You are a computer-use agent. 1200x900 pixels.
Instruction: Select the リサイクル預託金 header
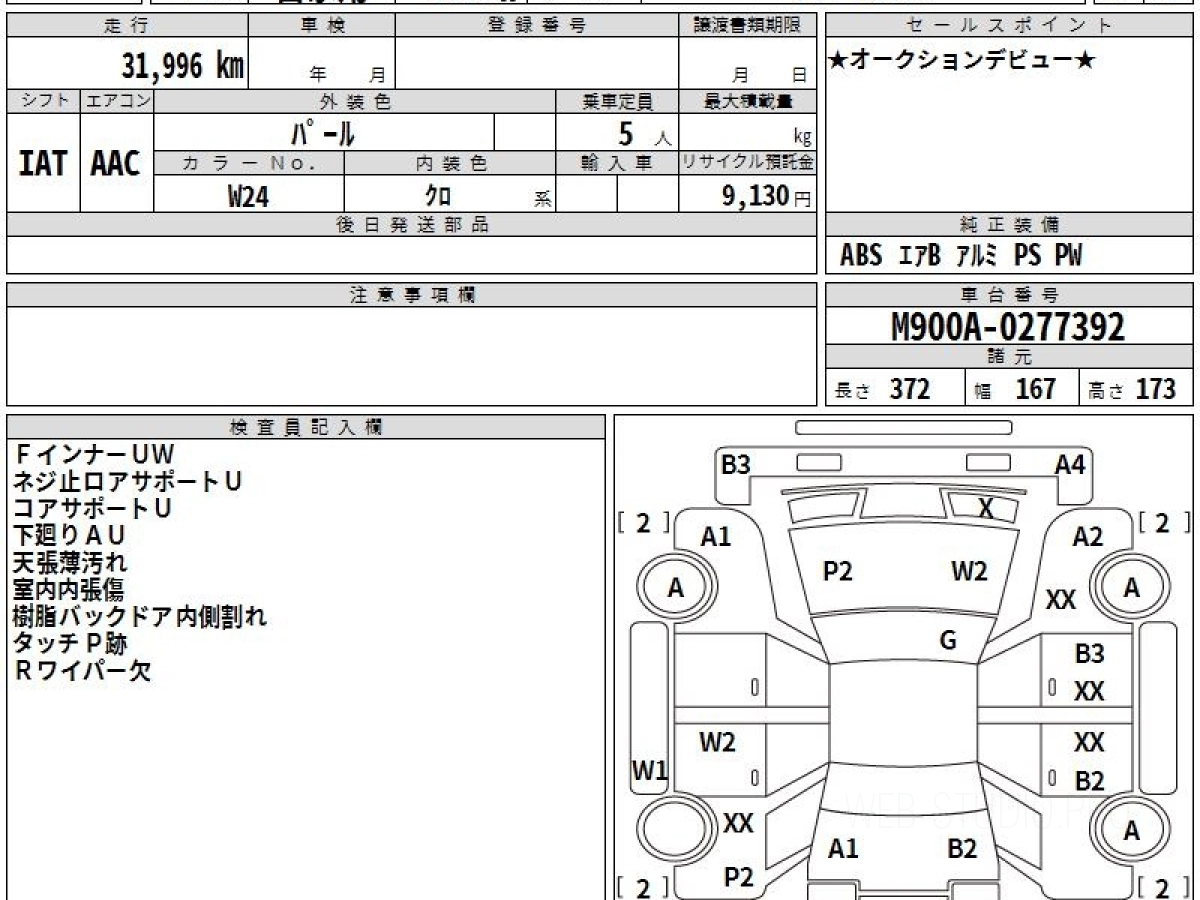(x=747, y=163)
